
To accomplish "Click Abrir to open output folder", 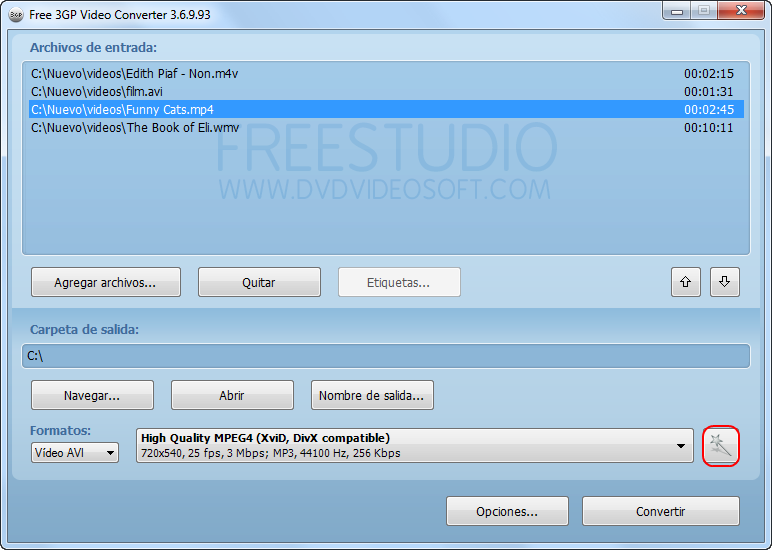I will tap(232, 395).
